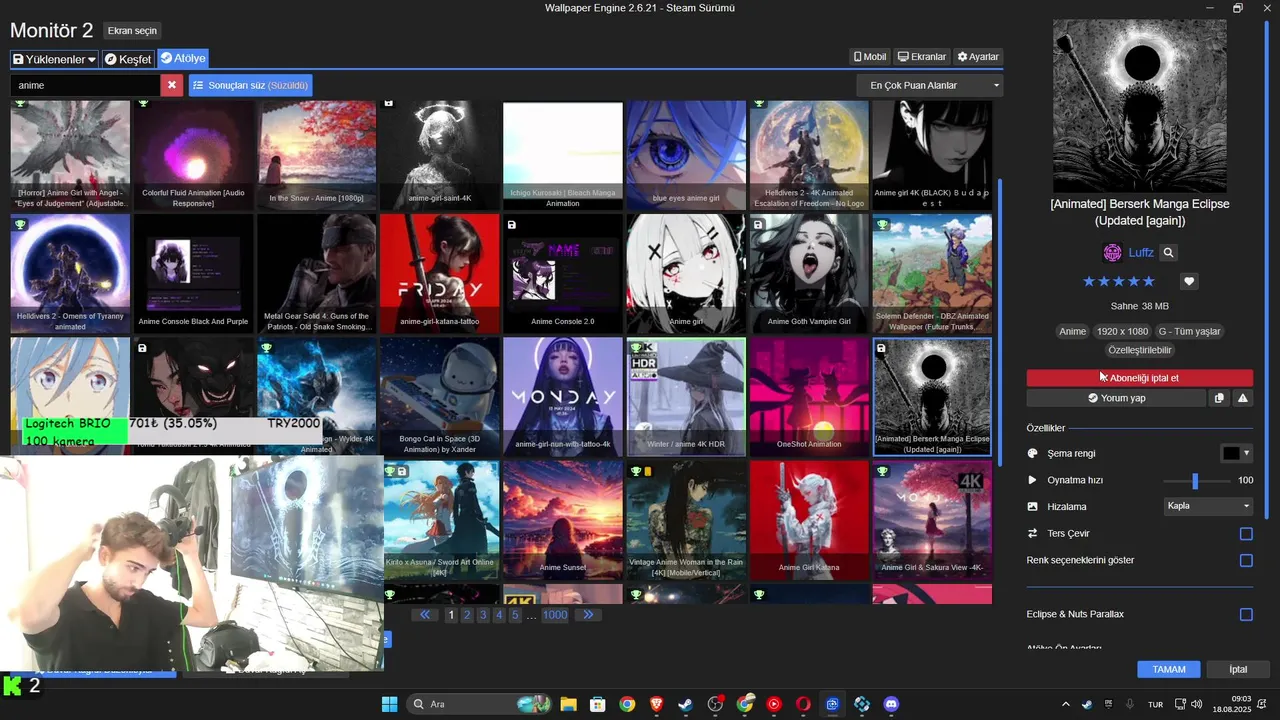1280x720 pixels.
Task: Click the anime search input field
Action: point(85,85)
